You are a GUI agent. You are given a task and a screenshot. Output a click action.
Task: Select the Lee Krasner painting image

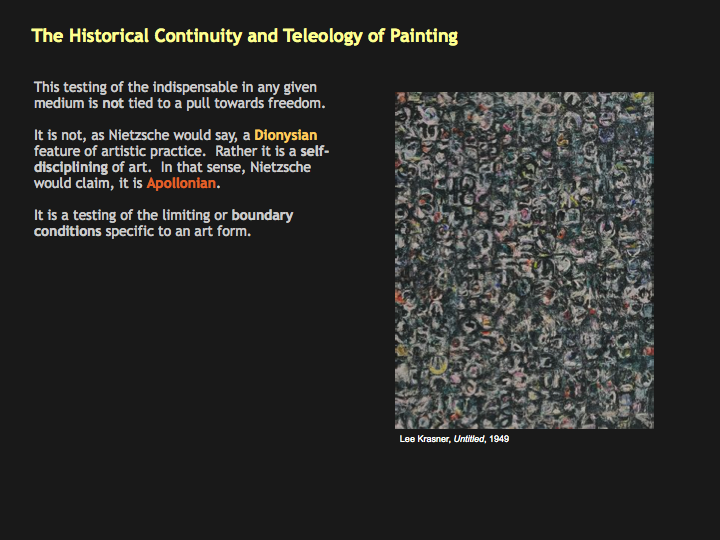(x=524, y=260)
